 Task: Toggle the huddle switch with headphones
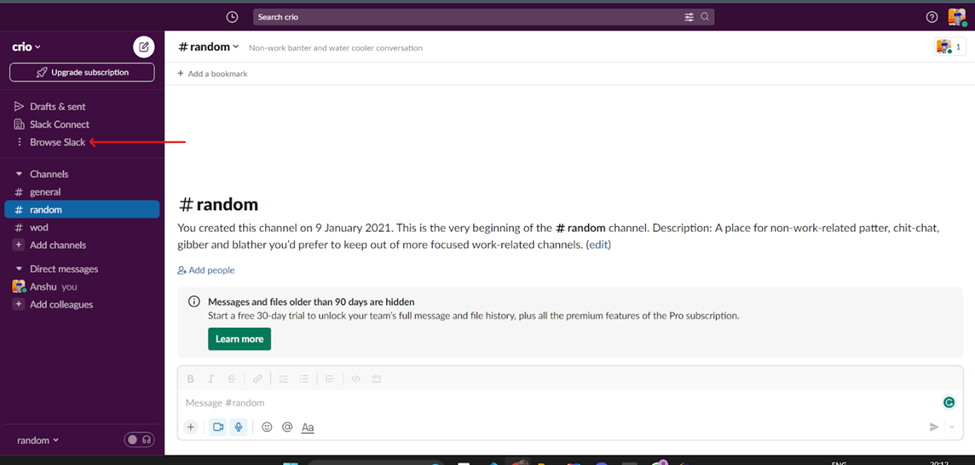point(139,440)
